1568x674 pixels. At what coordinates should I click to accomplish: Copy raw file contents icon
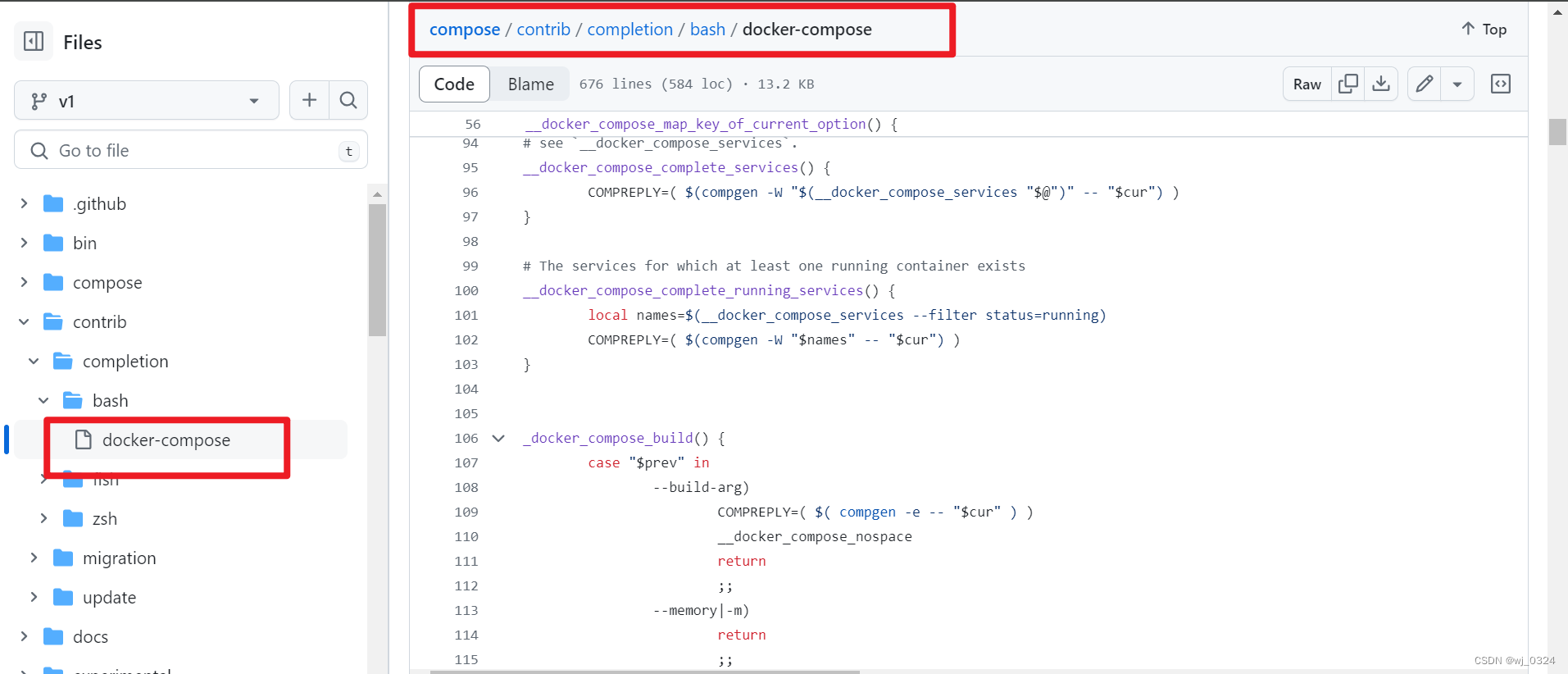[1348, 84]
